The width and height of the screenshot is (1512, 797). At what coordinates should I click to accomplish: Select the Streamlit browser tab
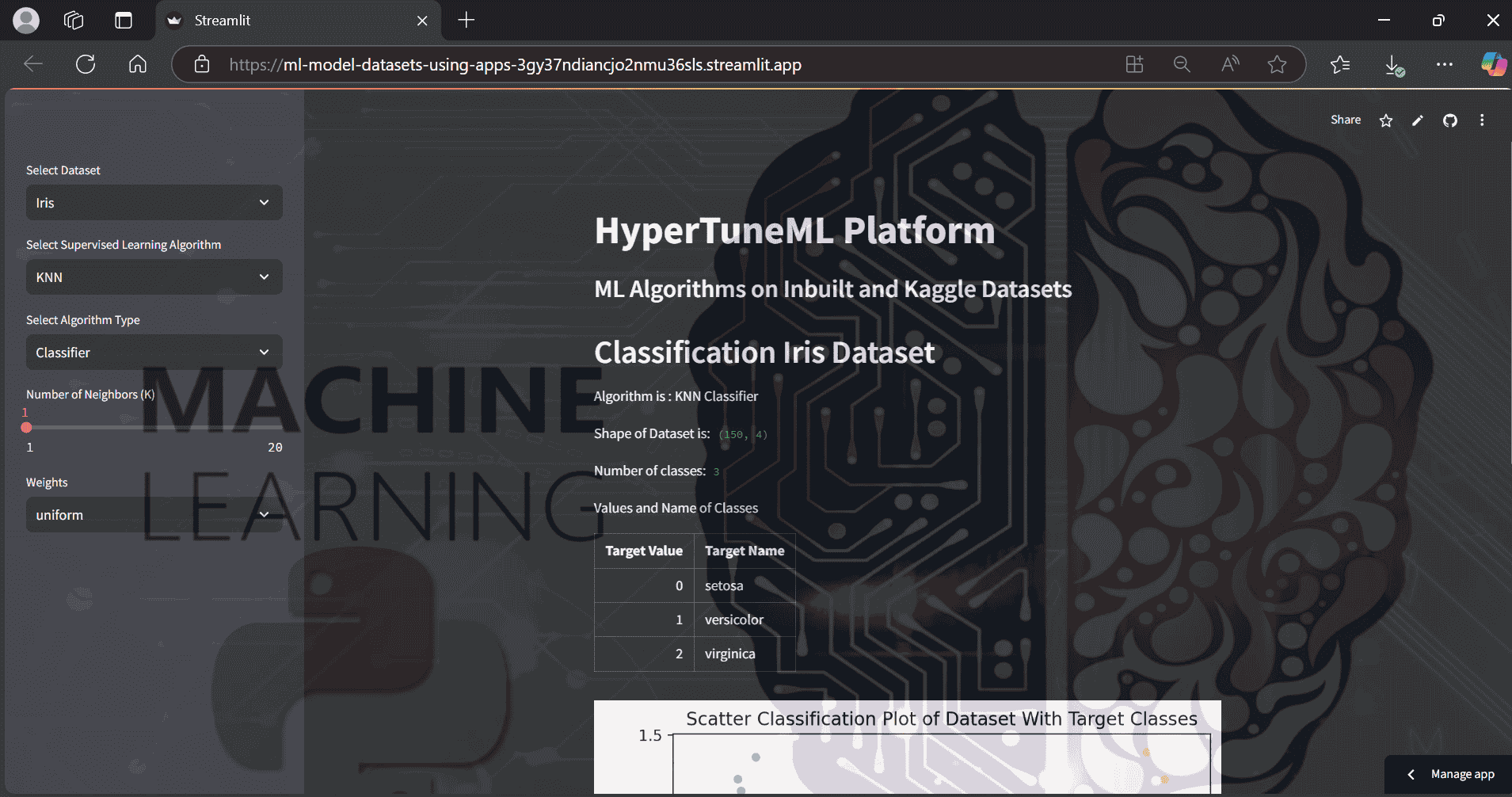tap(297, 21)
